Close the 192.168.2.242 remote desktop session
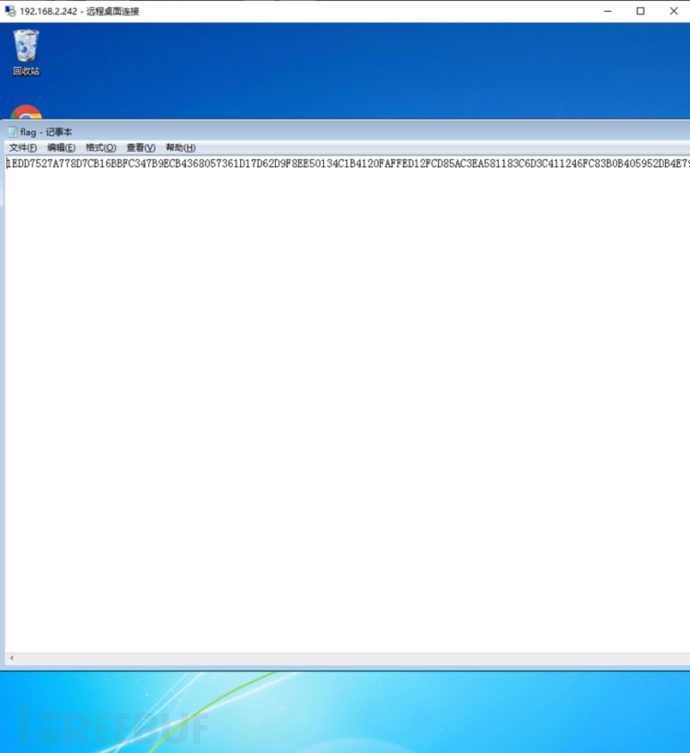 click(x=674, y=11)
